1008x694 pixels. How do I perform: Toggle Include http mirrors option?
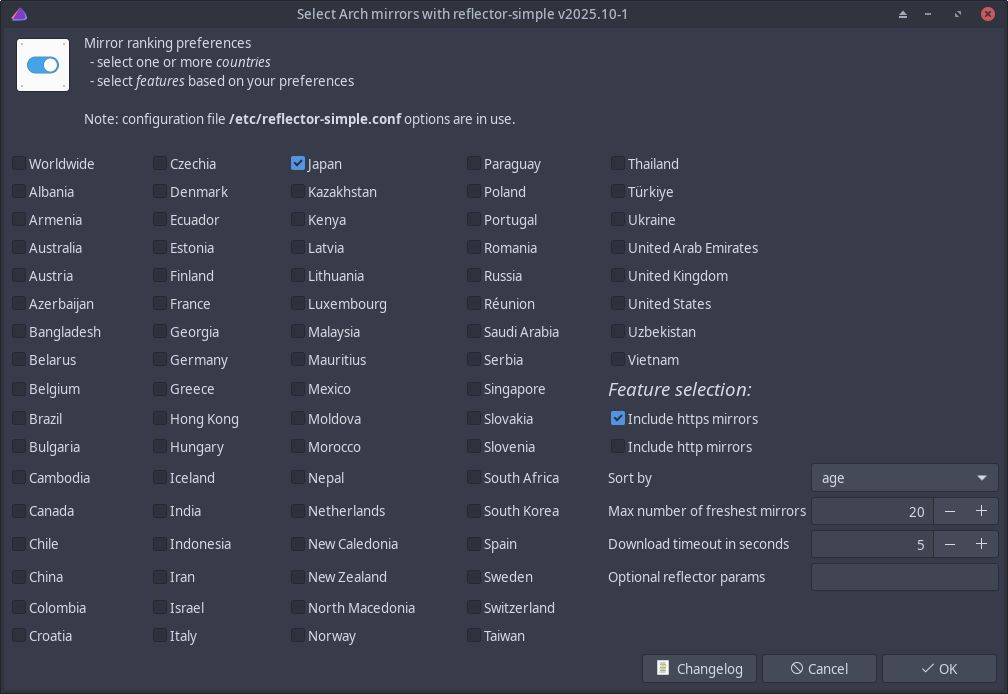(618, 447)
